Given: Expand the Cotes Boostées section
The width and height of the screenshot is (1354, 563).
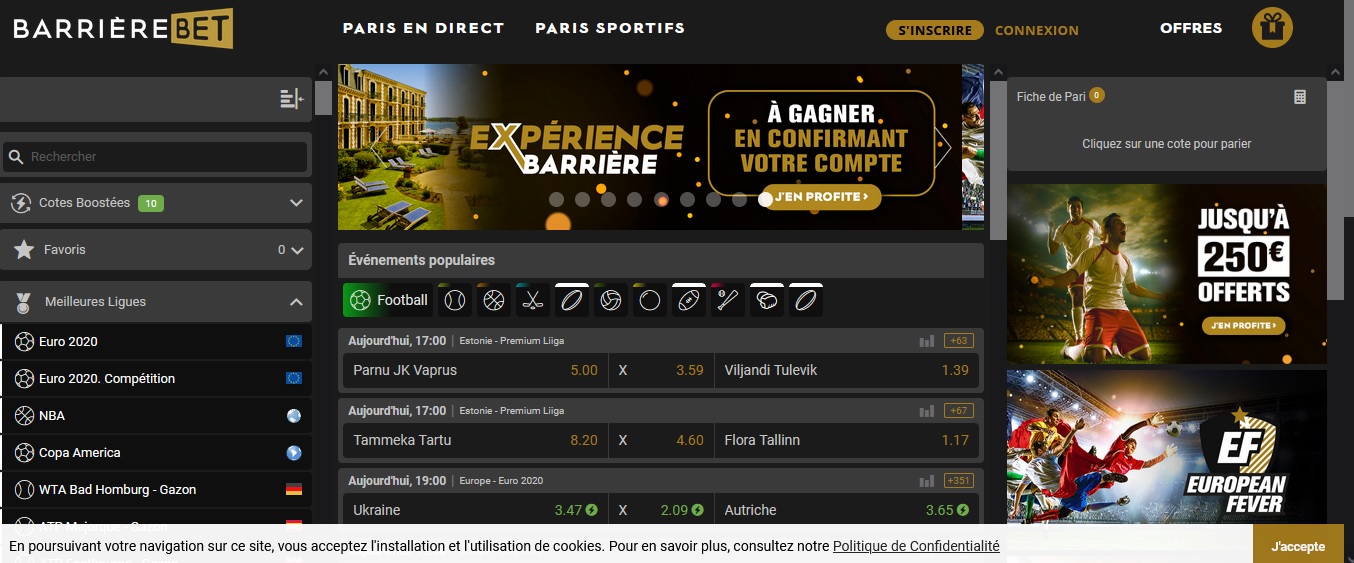Looking at the screenshot, I should click(296, 203).
